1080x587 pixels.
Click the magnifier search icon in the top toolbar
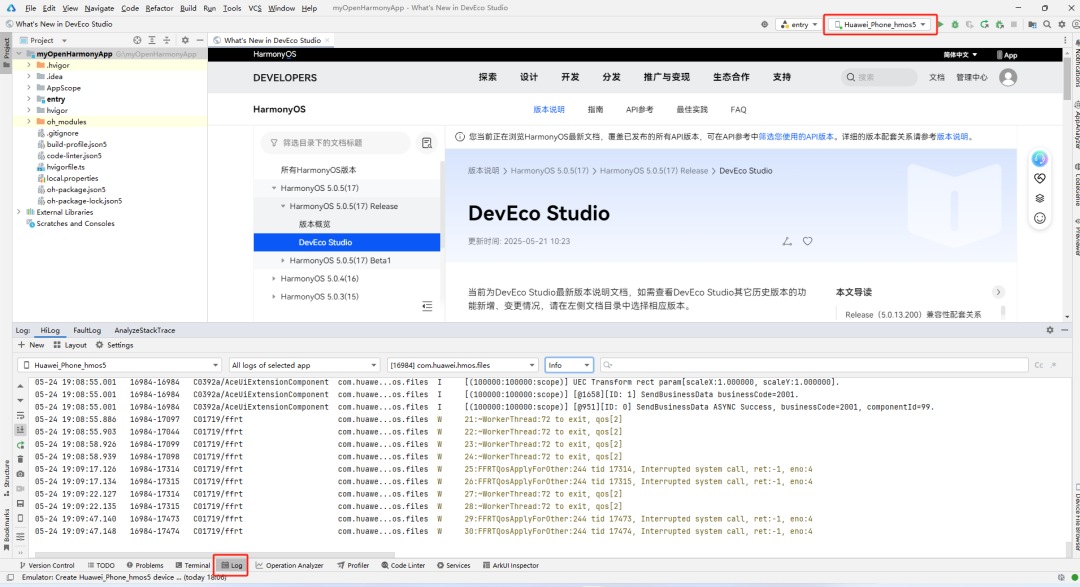[1047, 25]
